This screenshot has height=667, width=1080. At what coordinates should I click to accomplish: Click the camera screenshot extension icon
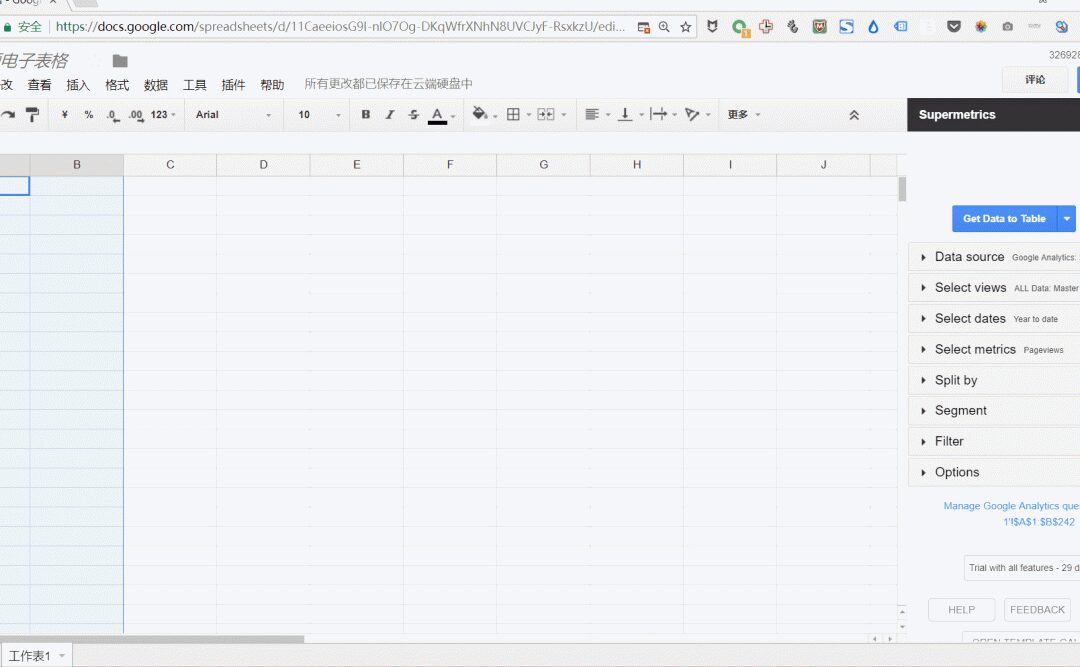tap(1008, 27)
